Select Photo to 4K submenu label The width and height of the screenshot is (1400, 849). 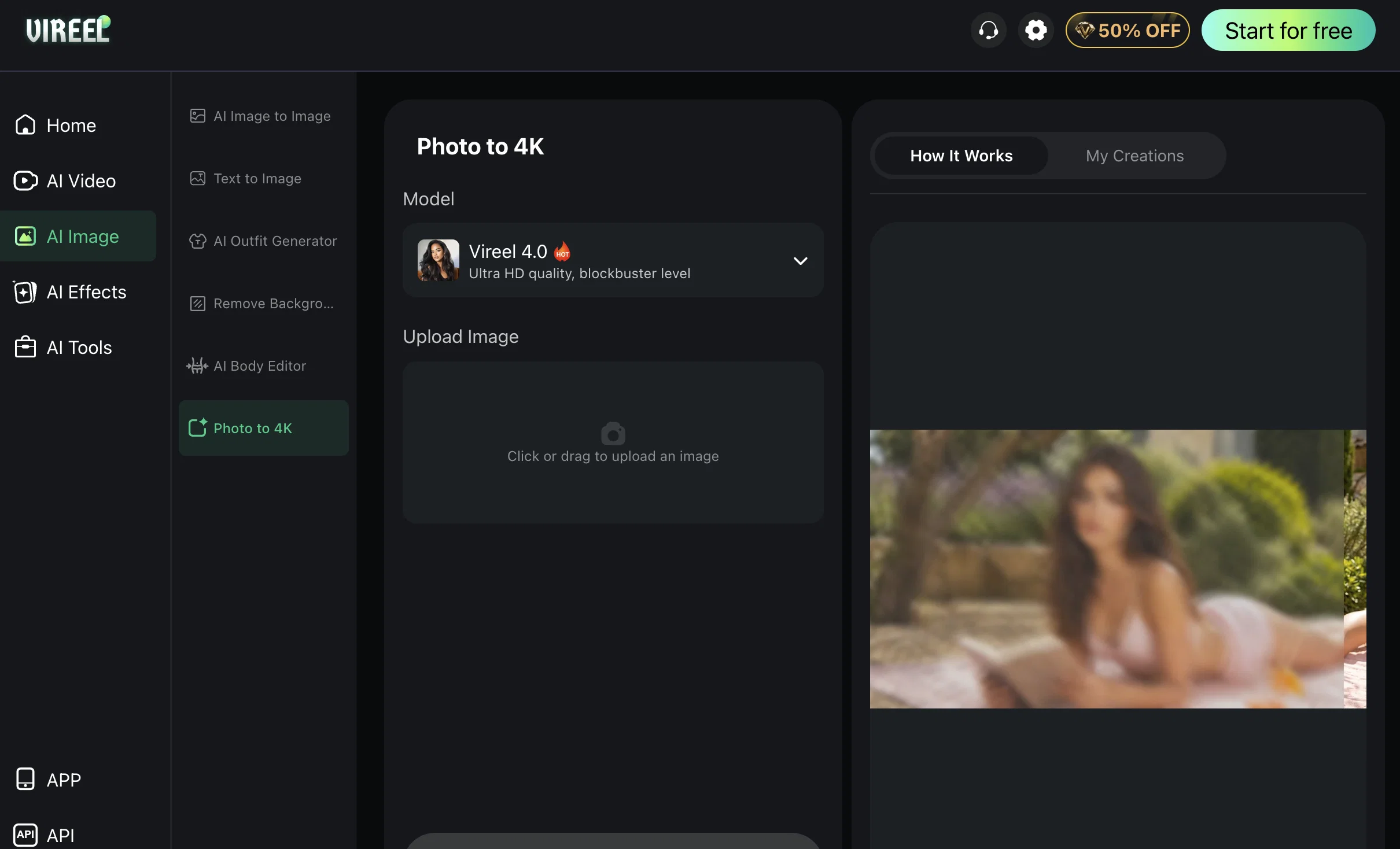[253, 428]
